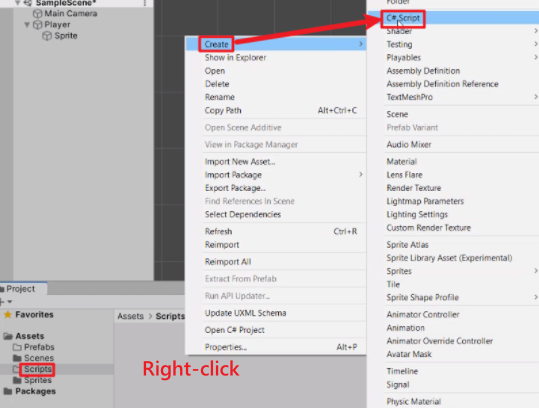
Task: Expand the Import Package submenu arrow
Action: click(x=361, y=175)
